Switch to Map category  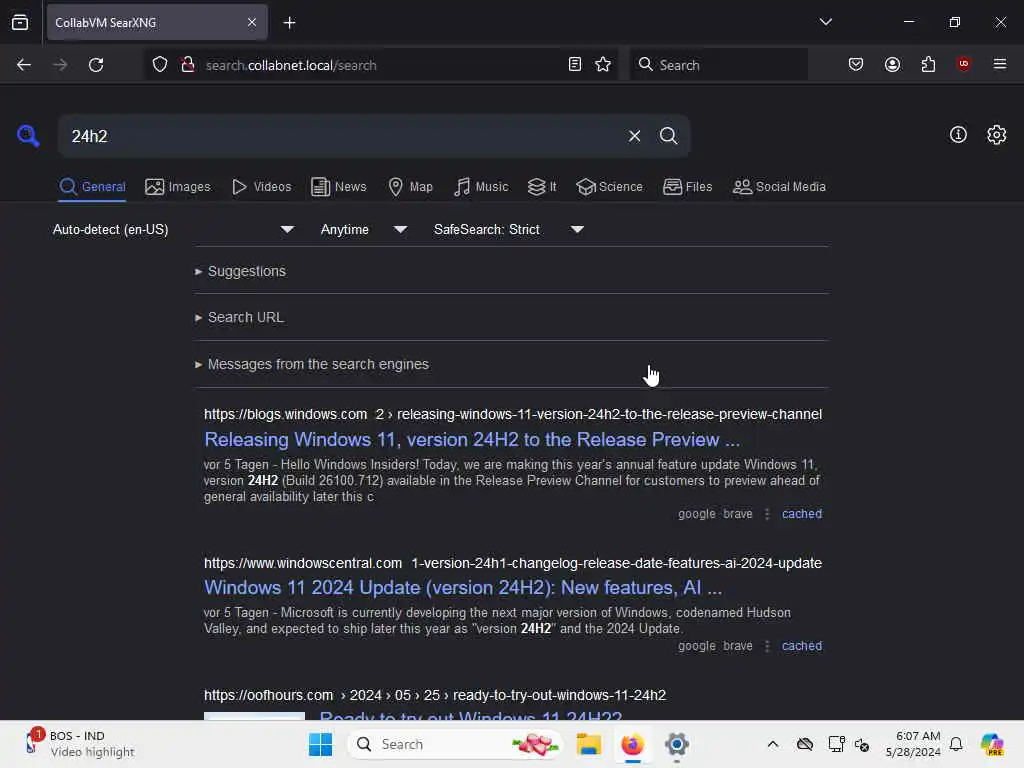[x=410, y=187]
